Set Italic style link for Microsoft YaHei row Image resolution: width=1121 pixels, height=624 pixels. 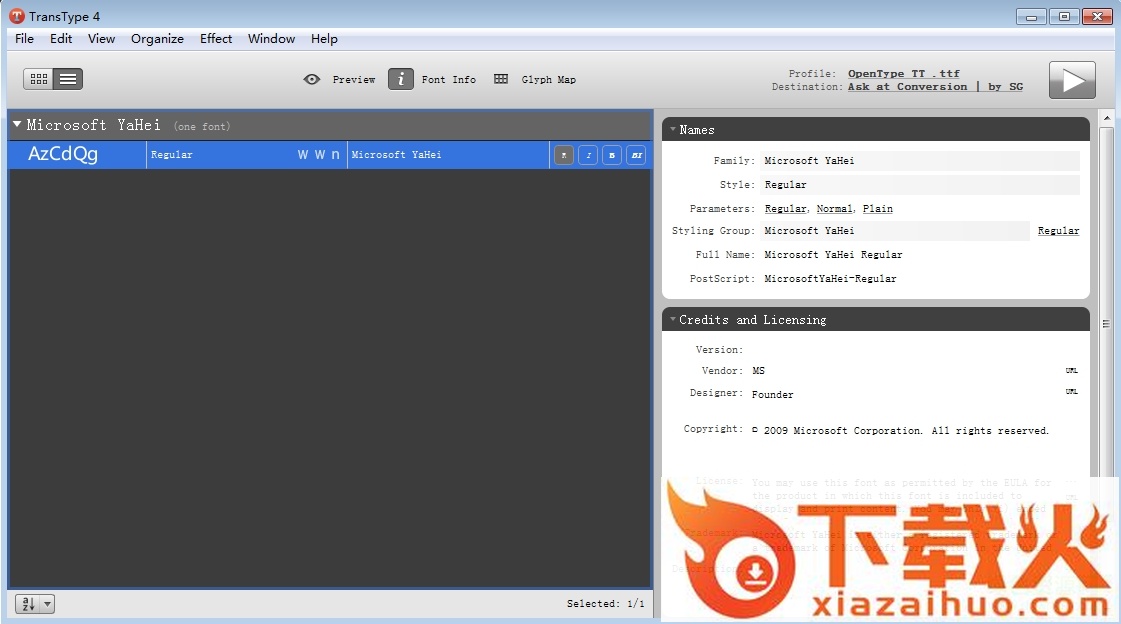(x=588, y=155)
